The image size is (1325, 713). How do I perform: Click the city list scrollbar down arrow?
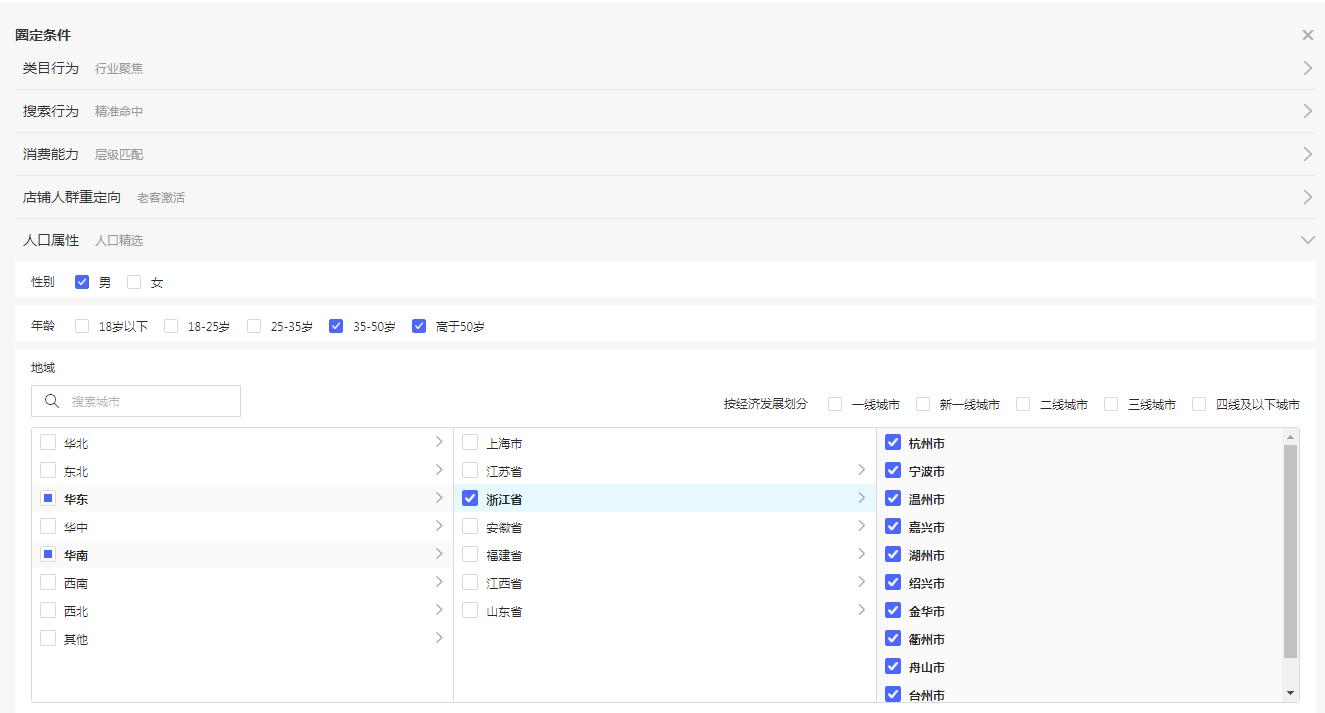coord(1290,693)
